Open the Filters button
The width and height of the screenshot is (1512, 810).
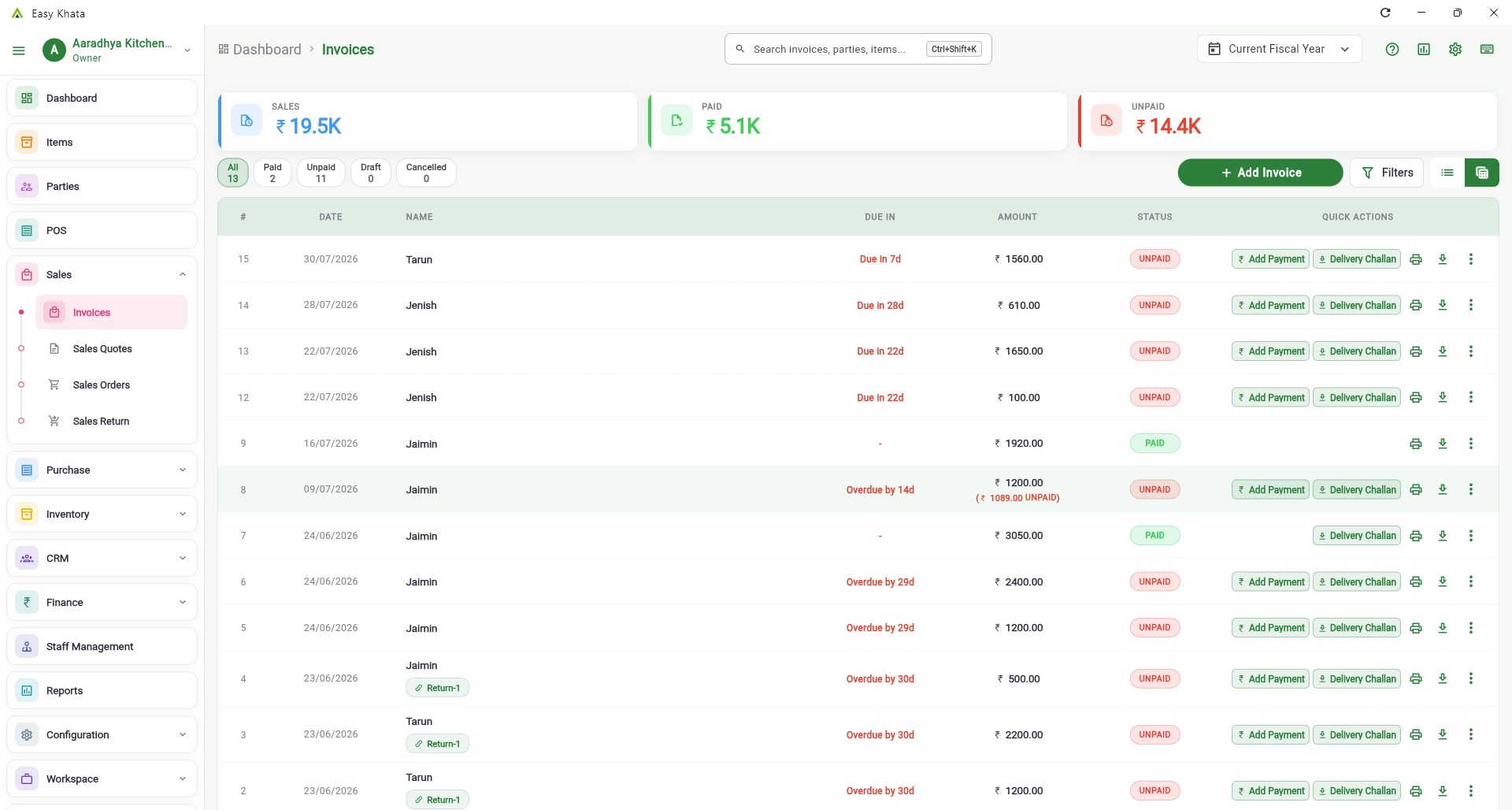(x=1387, y=173)
